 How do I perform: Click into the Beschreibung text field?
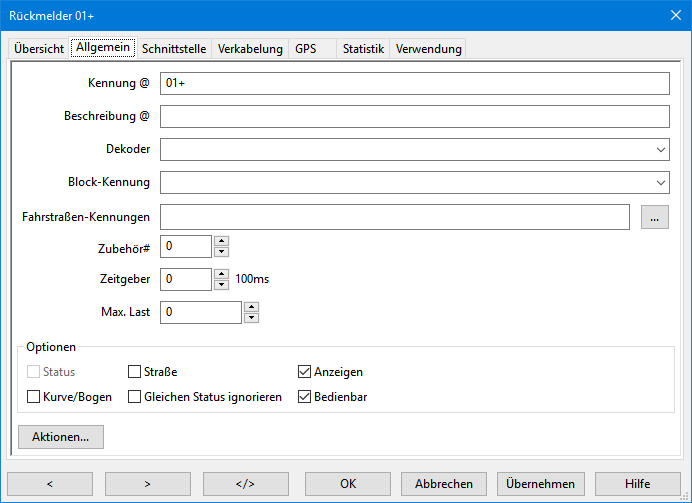coord(414,116)
